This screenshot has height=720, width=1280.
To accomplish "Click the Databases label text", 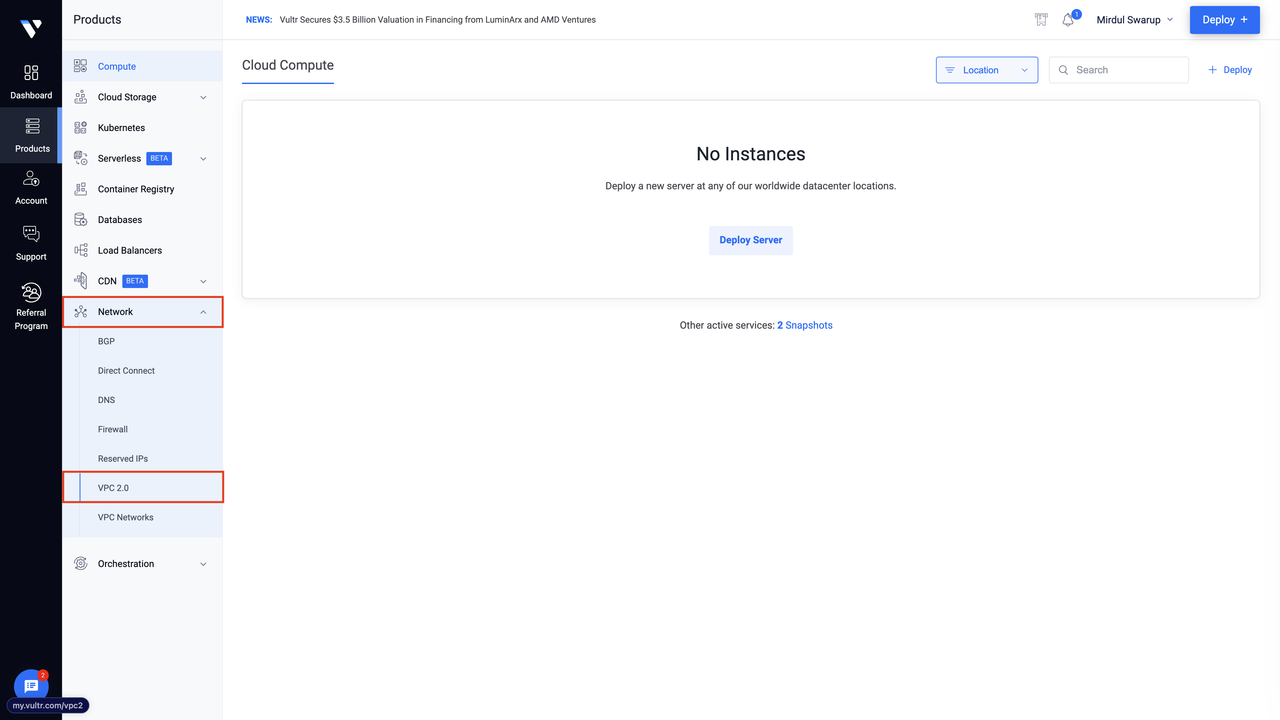I will pyautogui.click(x=120, y=220).
